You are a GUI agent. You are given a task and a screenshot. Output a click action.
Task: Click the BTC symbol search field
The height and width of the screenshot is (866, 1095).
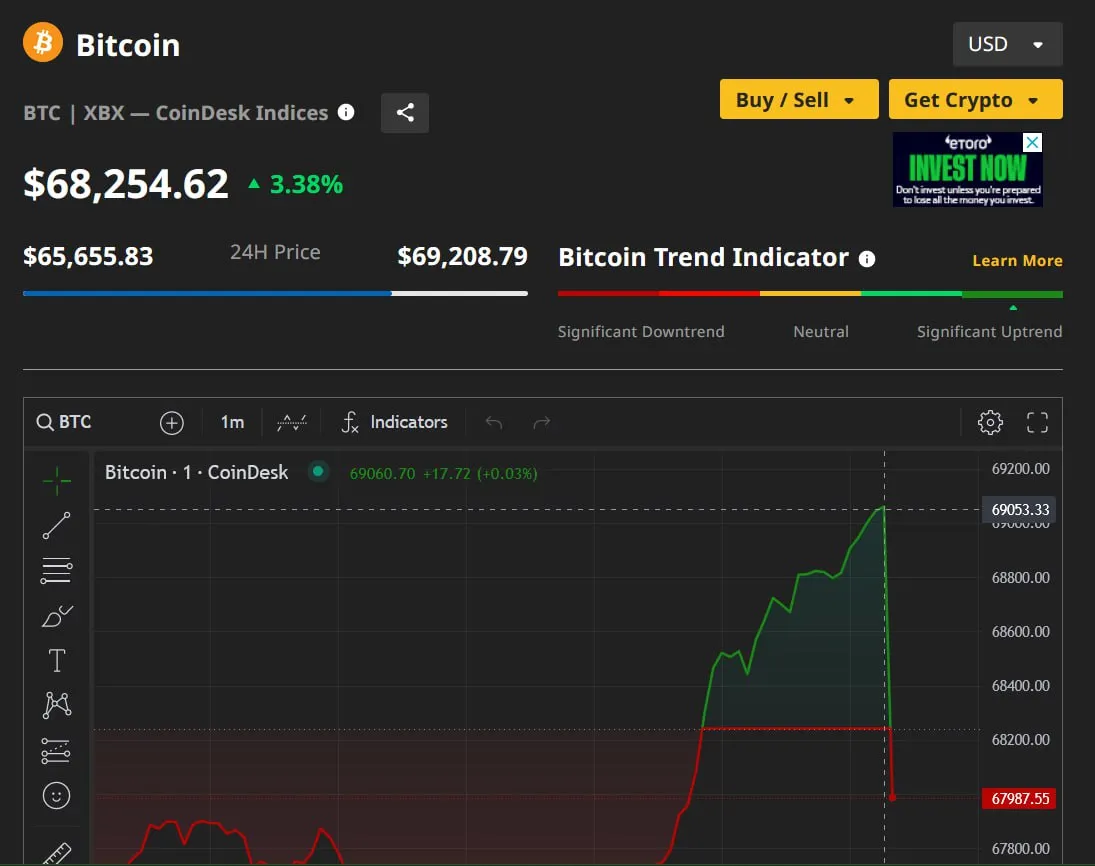click(64, 422)
